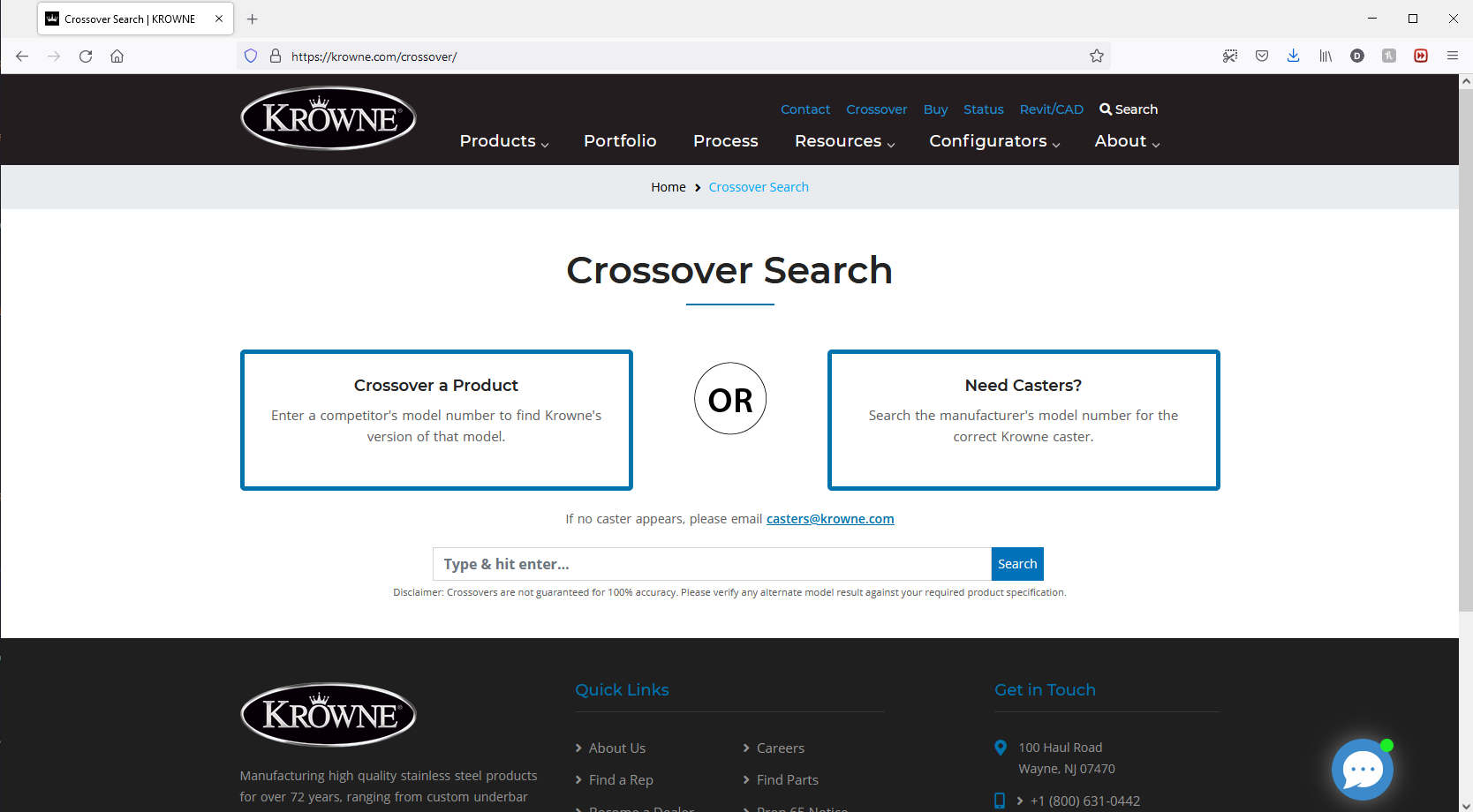Open the Contact link

pos(805,109)
